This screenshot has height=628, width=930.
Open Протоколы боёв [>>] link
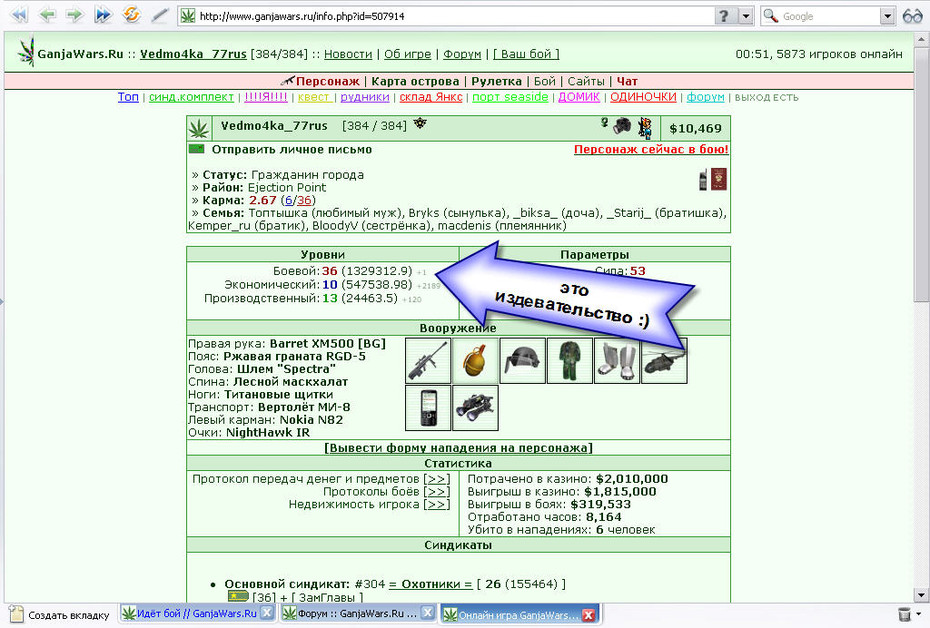coord(437,492)
